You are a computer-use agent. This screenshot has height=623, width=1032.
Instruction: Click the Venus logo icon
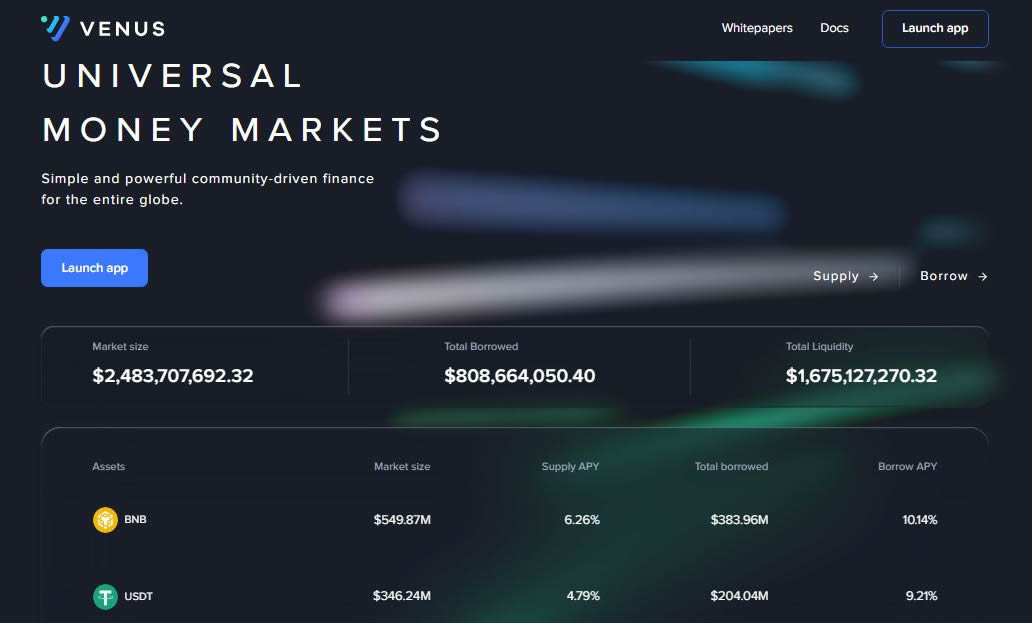[x=55, y=28]
